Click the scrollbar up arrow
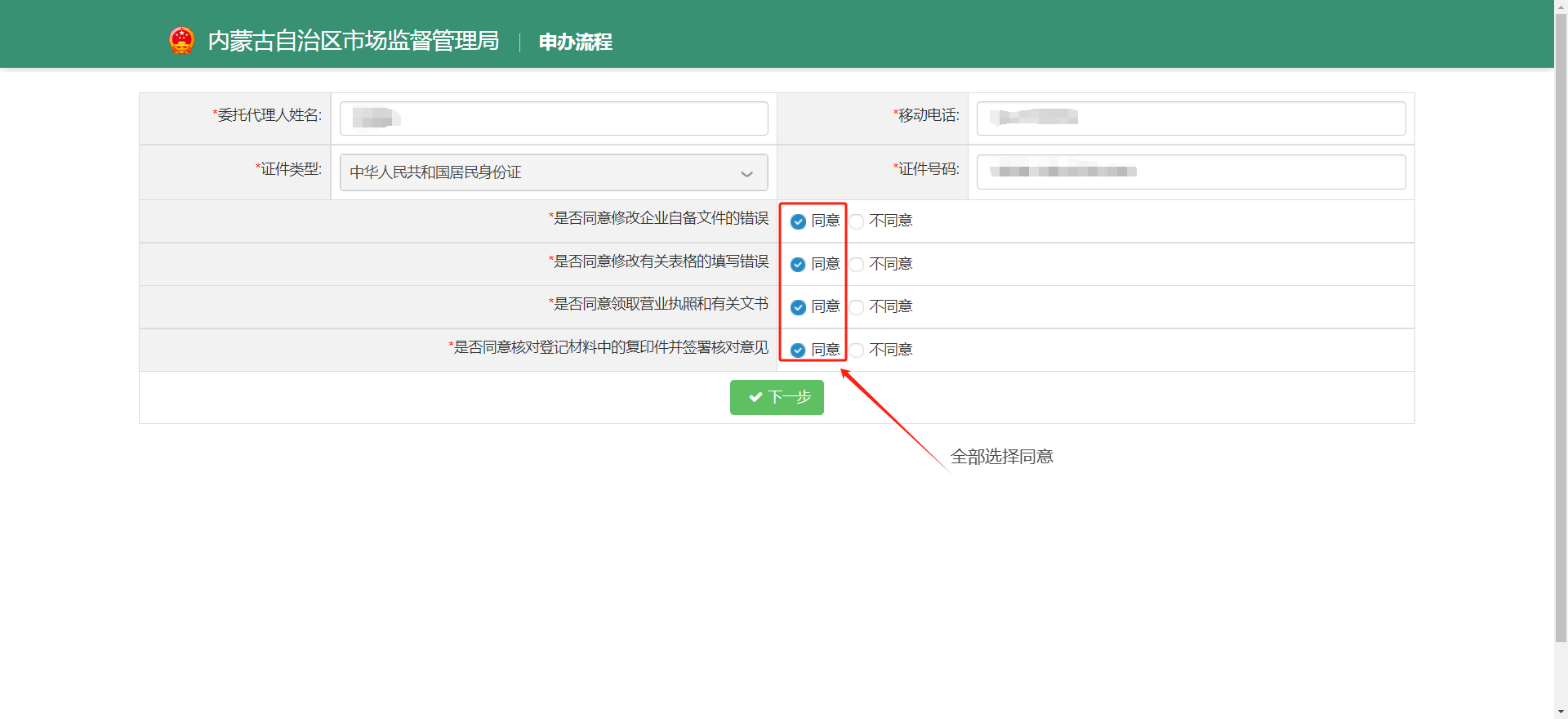1568x719 pixels. pyautogui.click(x=1561, y=7)
